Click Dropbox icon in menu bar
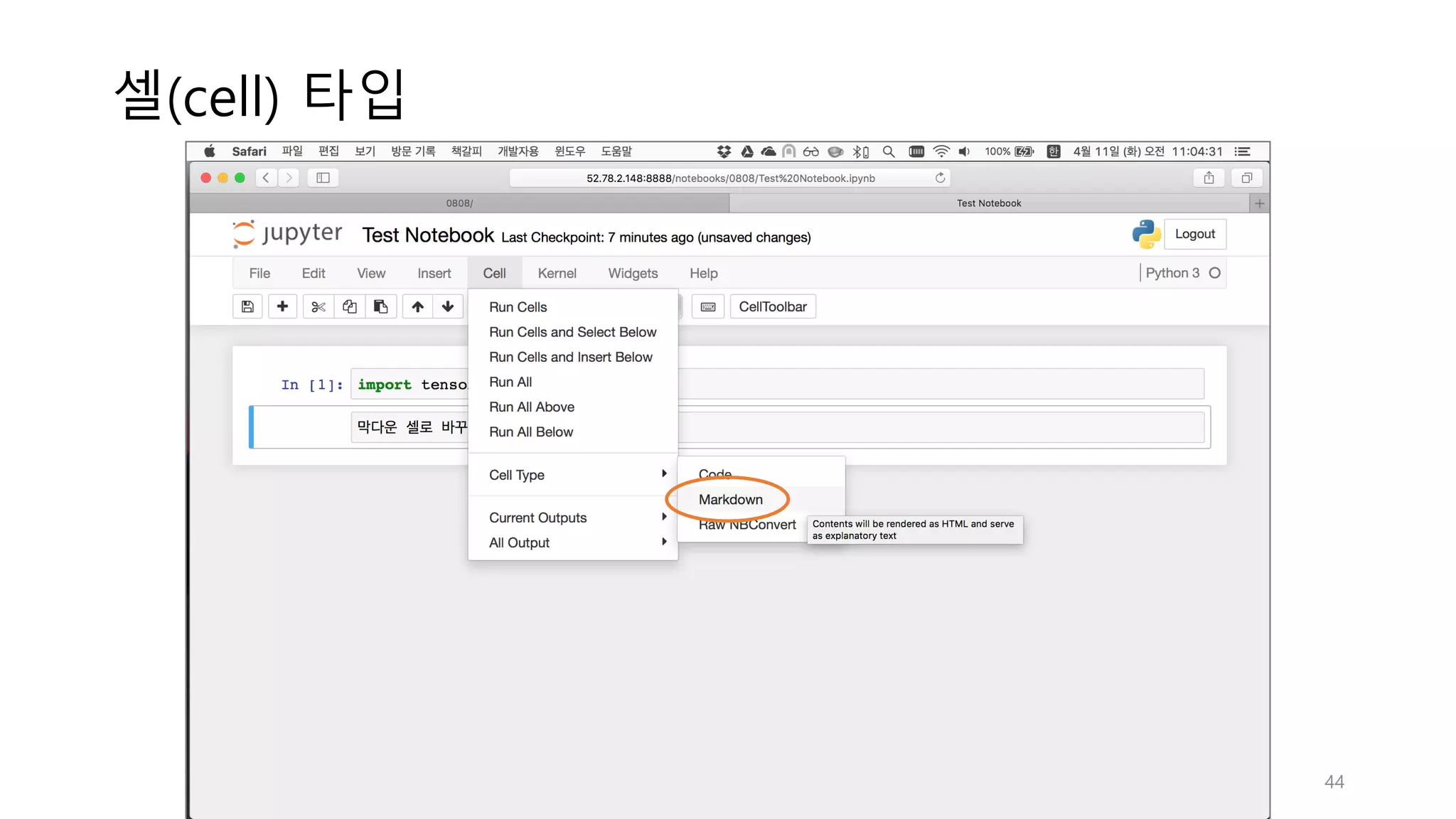Image resolution: width=1456 pixels, height=819 pixels. point(724,151)
